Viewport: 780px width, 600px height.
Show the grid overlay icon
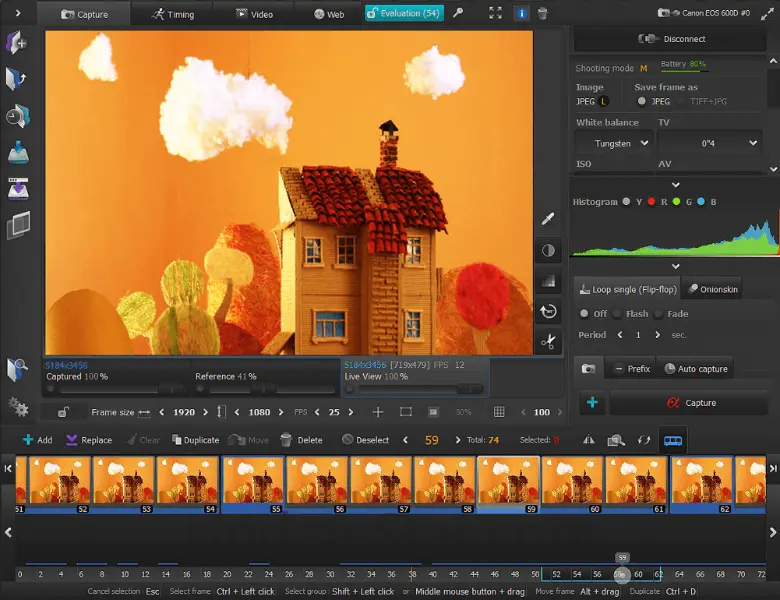point(499,412)
